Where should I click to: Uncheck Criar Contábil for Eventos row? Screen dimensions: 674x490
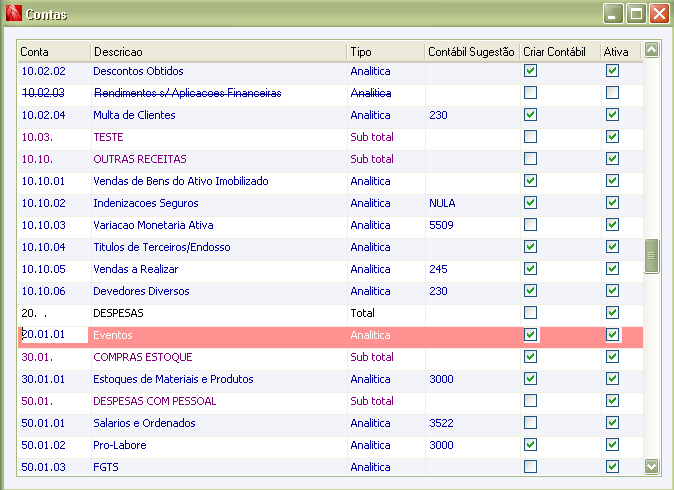530,334
